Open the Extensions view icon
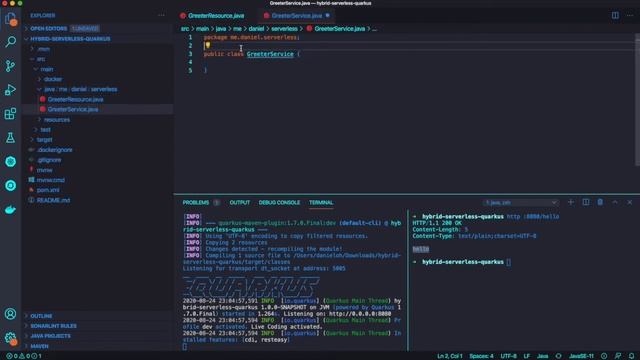640x360 pixels. (10, 114)
